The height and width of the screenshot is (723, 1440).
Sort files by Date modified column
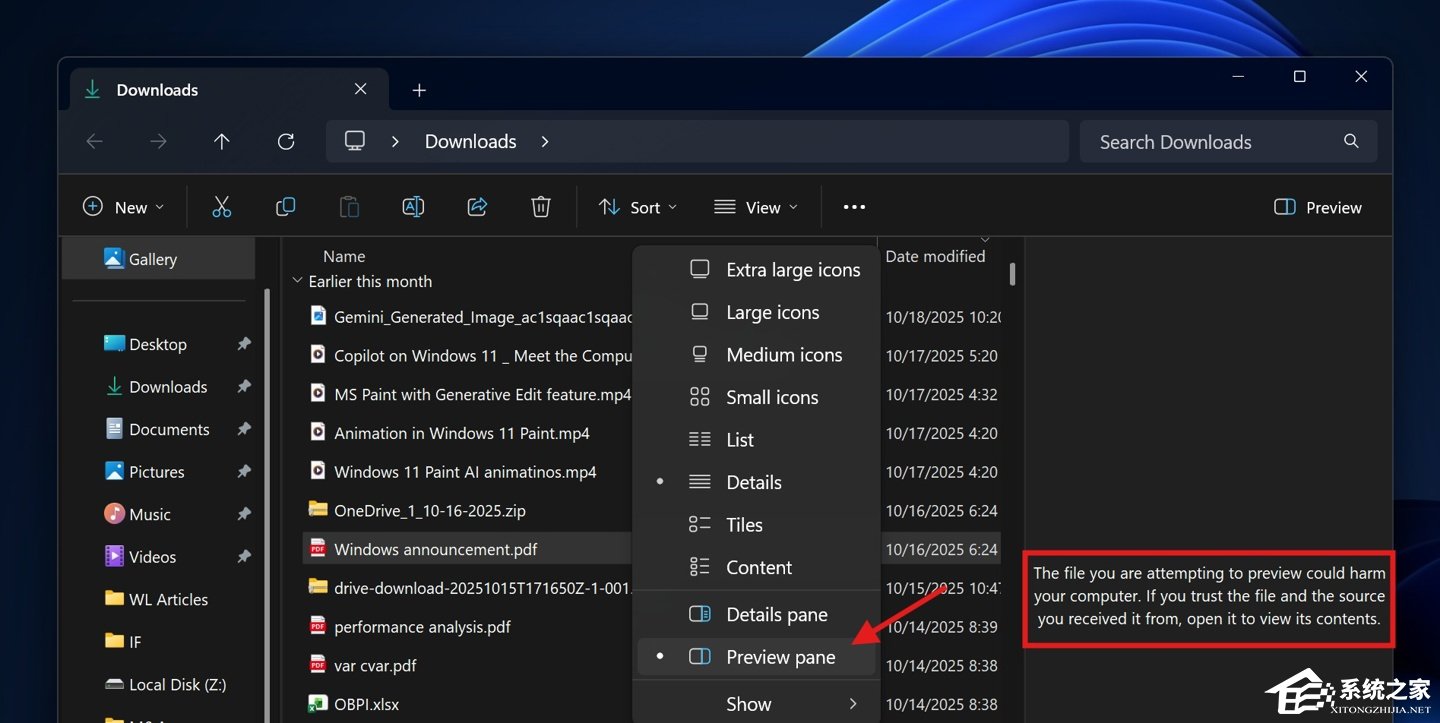(x=935, y=256)
